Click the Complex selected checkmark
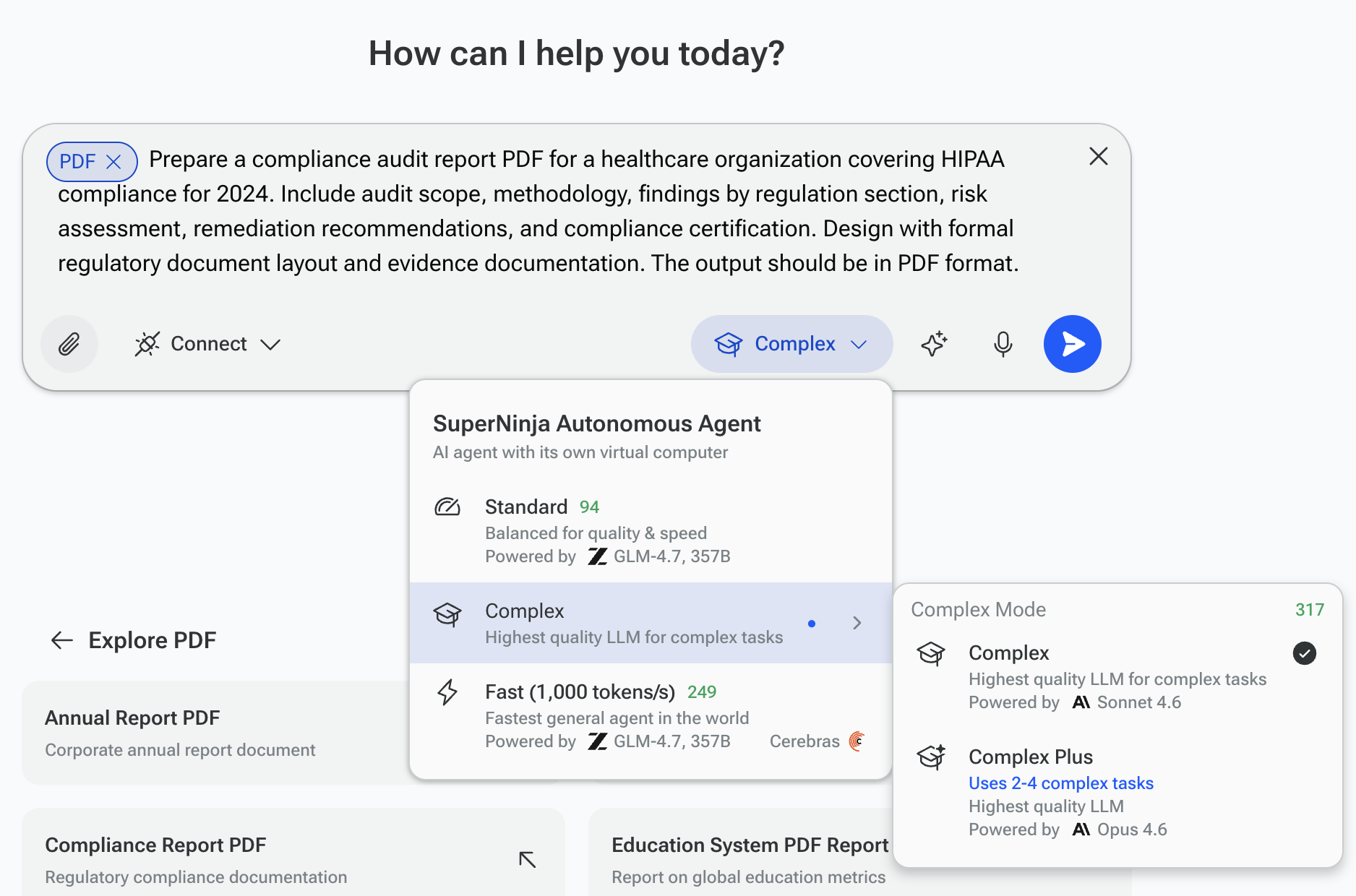The height and width of the screenshot is (896, 1356). [x=1304, y=653]
